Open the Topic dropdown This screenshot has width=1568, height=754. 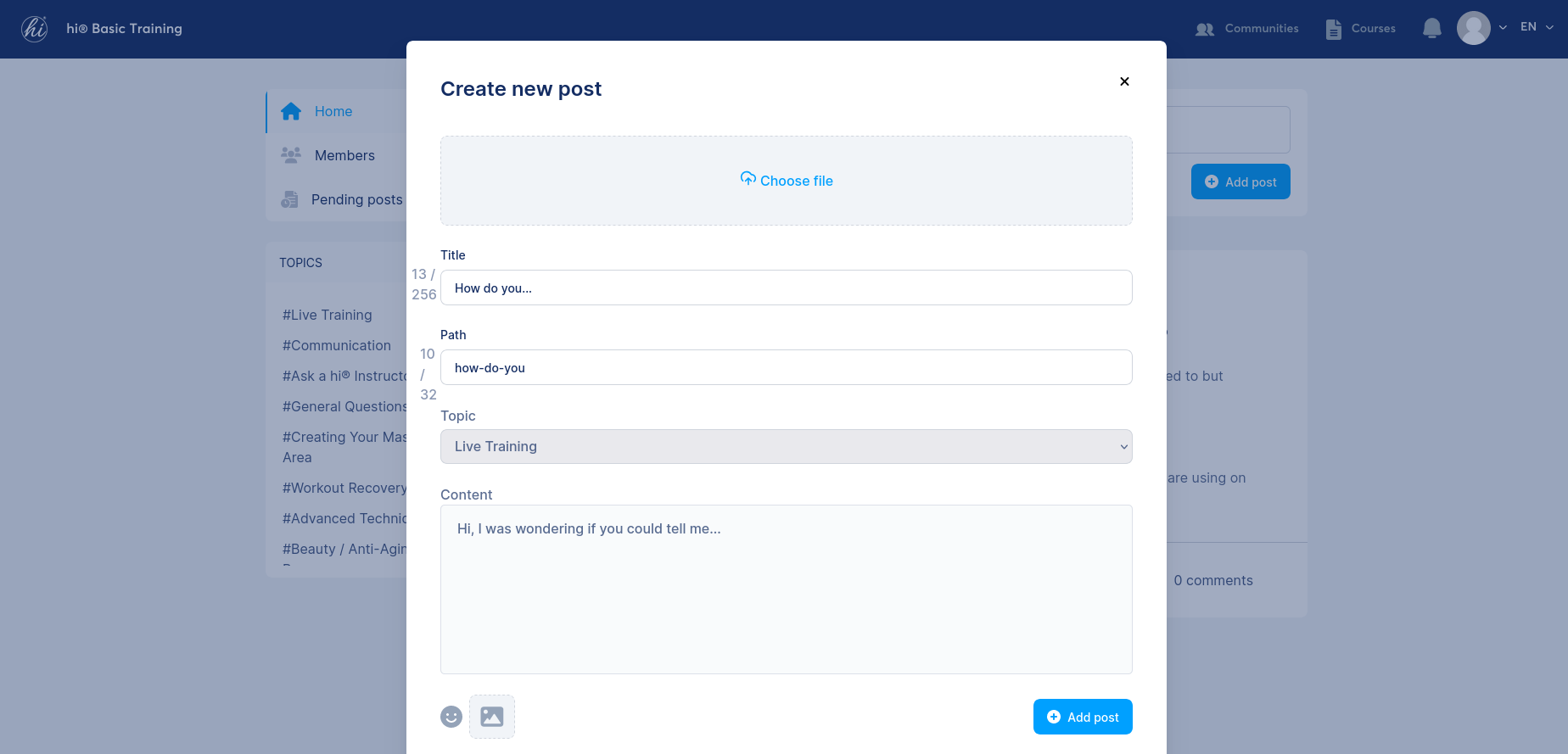[787, 446]
